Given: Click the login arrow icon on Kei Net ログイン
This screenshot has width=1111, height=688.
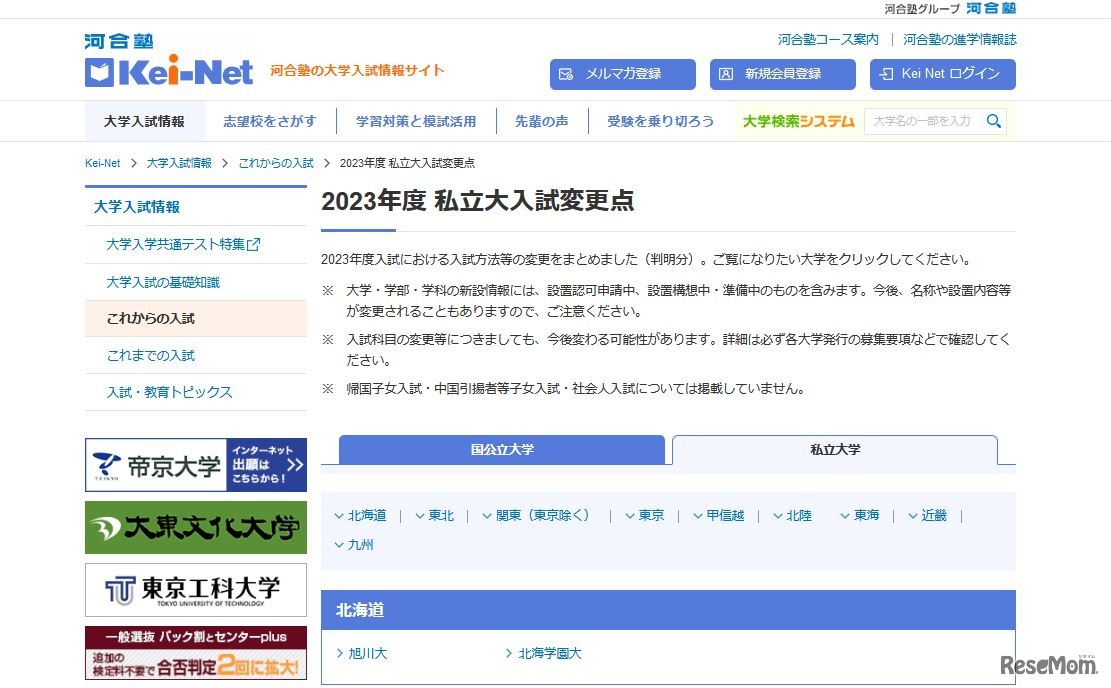Looking at the screenshot, I should pyautogui.click(x=884, y=74).
